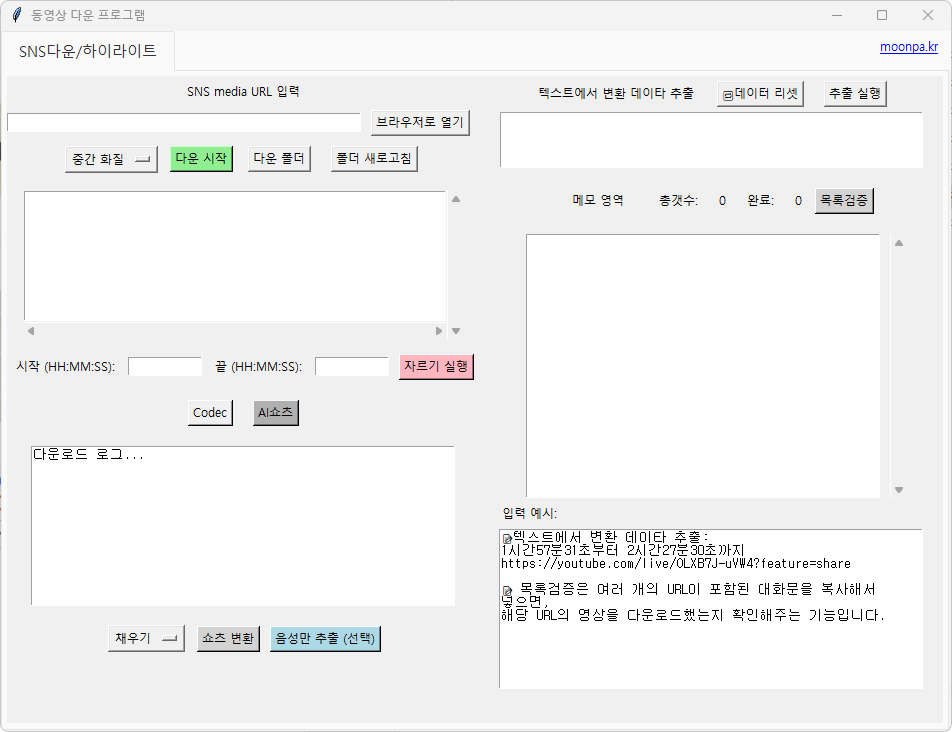The image size is (952, 732).
Task: Open the moonpa.kr link
Action: point(908,47)
